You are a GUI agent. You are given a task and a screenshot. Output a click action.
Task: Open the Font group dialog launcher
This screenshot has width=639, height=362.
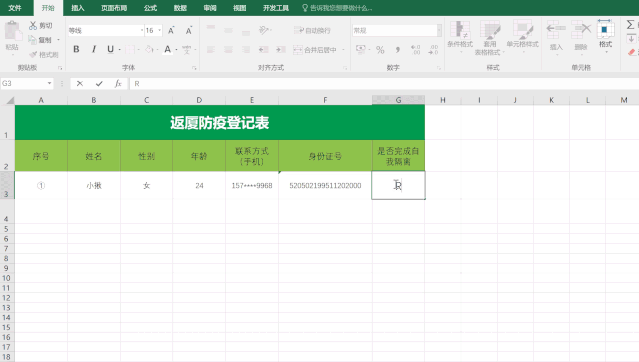[194, 68]
